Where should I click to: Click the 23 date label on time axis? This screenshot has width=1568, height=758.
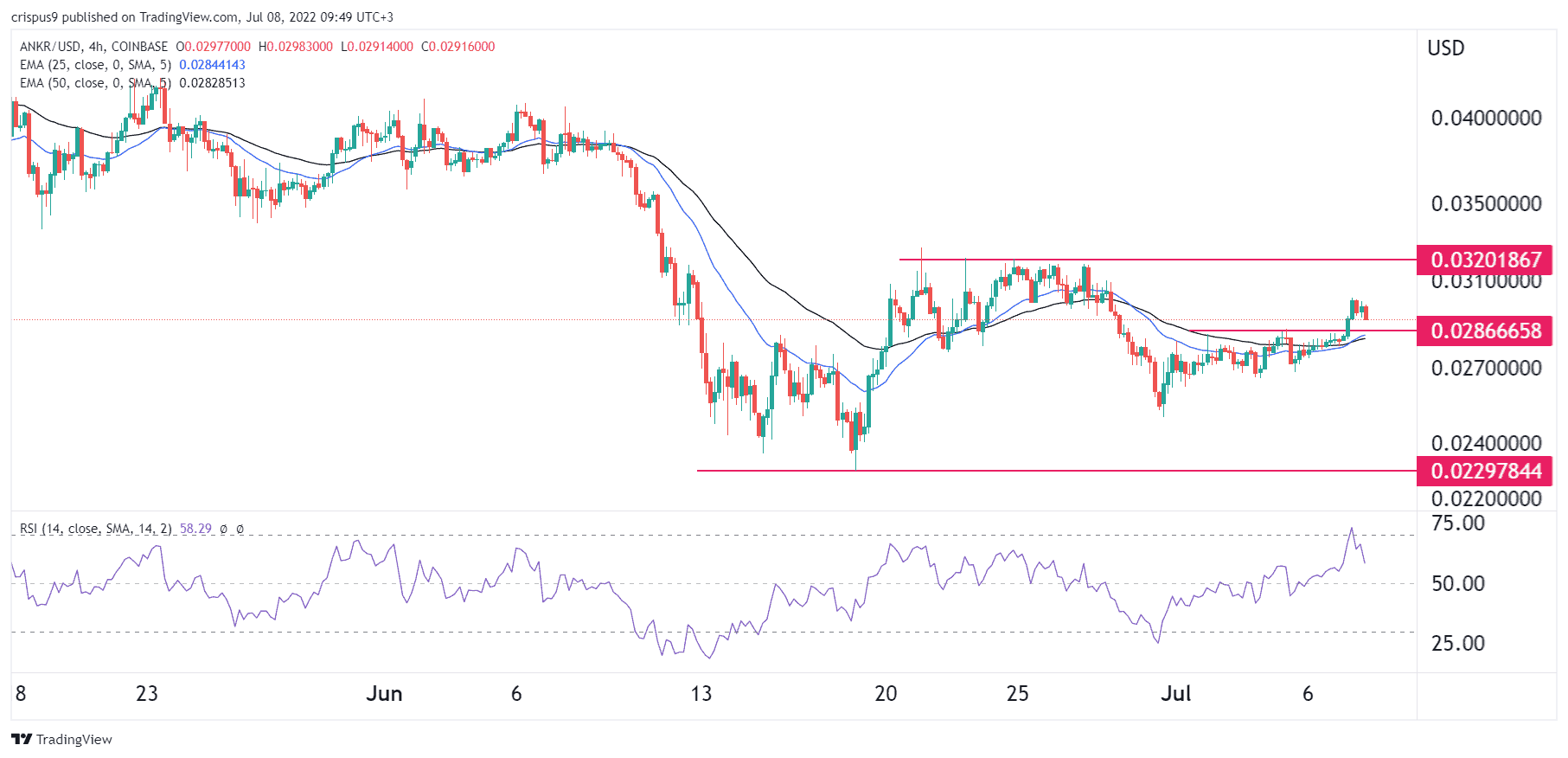pos(147,694)
